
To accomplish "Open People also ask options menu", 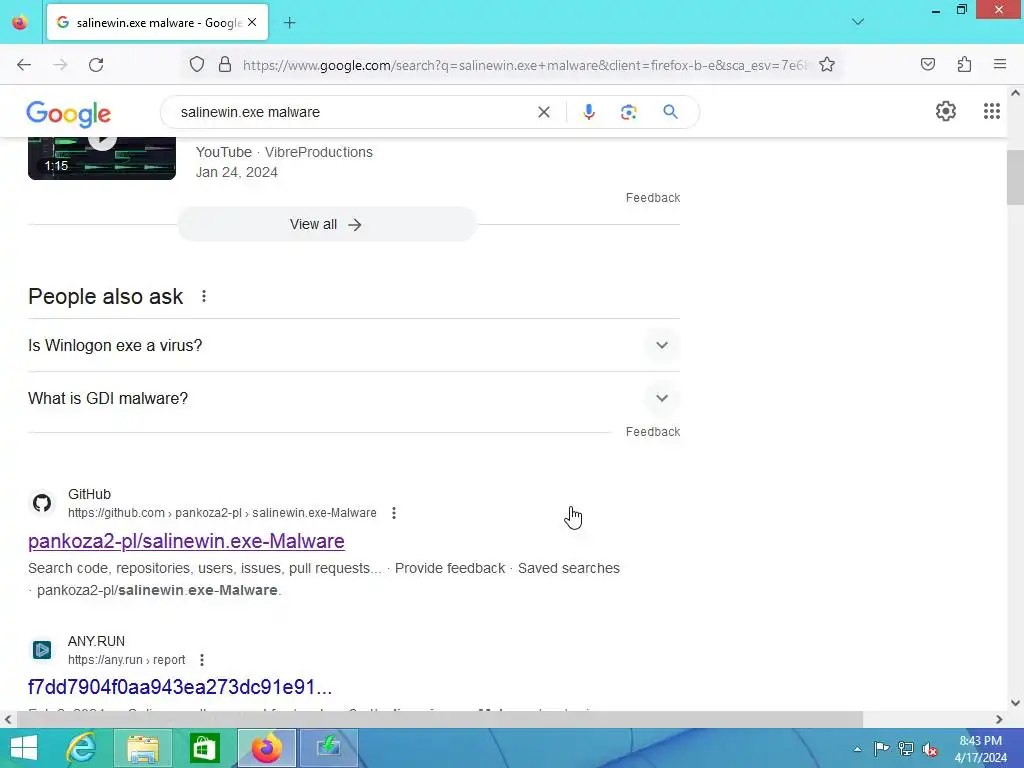I will coord(204,296).
